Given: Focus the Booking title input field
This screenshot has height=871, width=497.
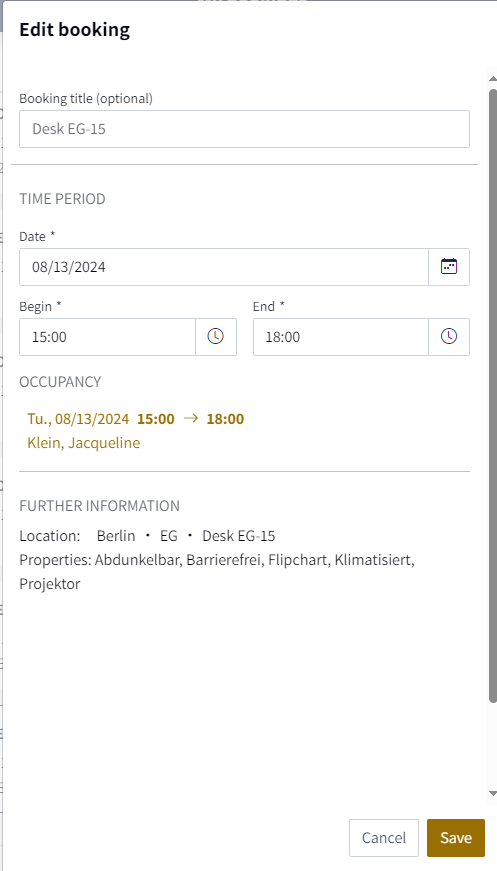Looking at the screenshot, I should pyautogui.click(x=244, y=129).
